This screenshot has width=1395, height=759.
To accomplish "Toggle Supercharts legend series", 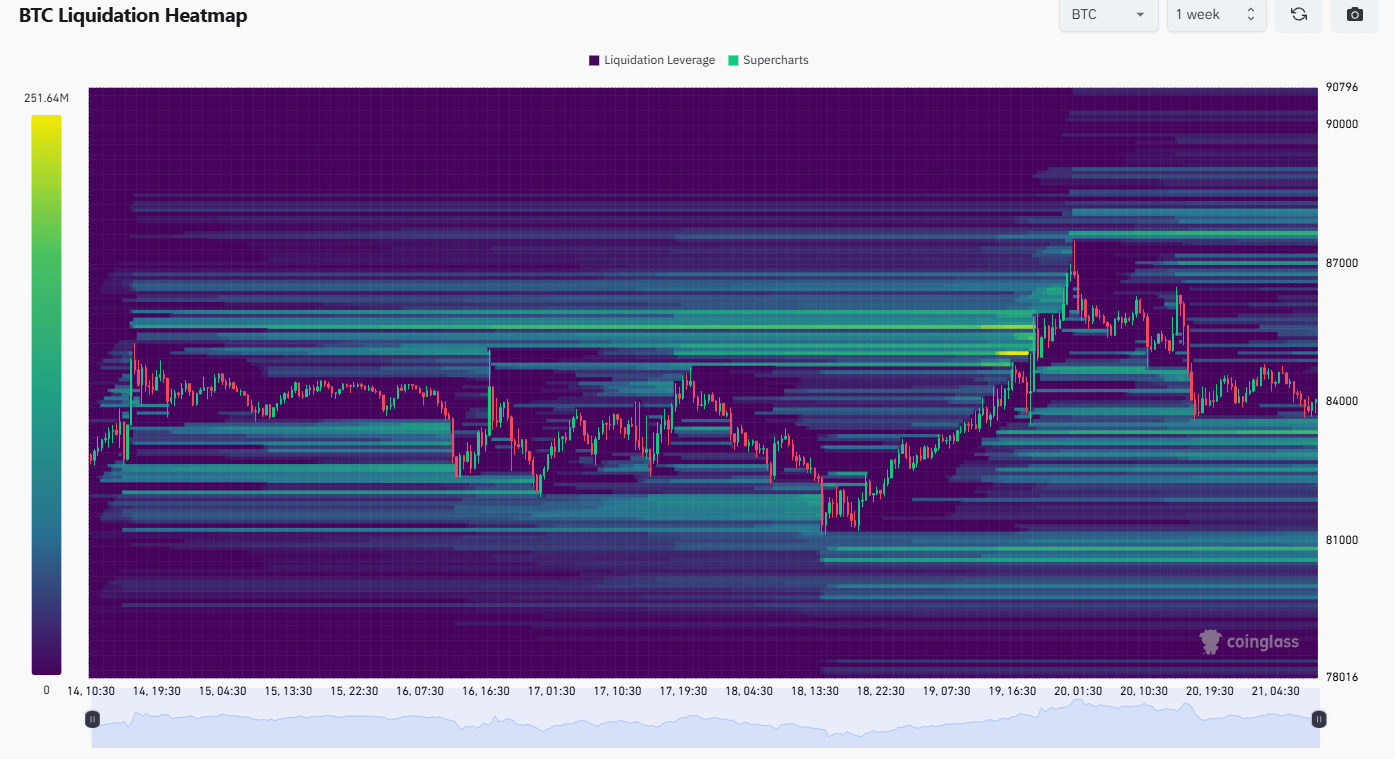I will pos(768,60).
